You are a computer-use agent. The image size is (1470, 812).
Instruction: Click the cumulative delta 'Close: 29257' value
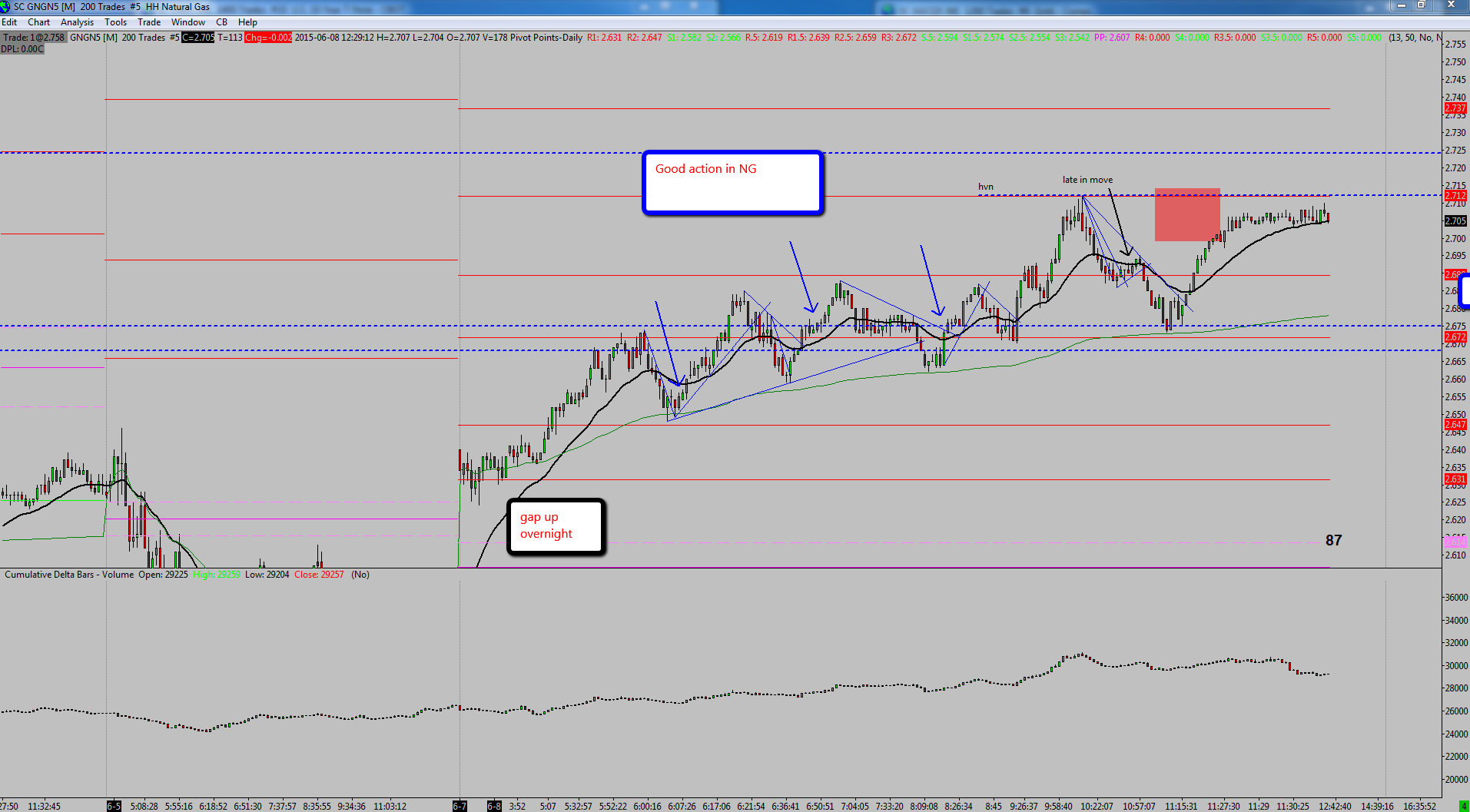pos(319,575)
